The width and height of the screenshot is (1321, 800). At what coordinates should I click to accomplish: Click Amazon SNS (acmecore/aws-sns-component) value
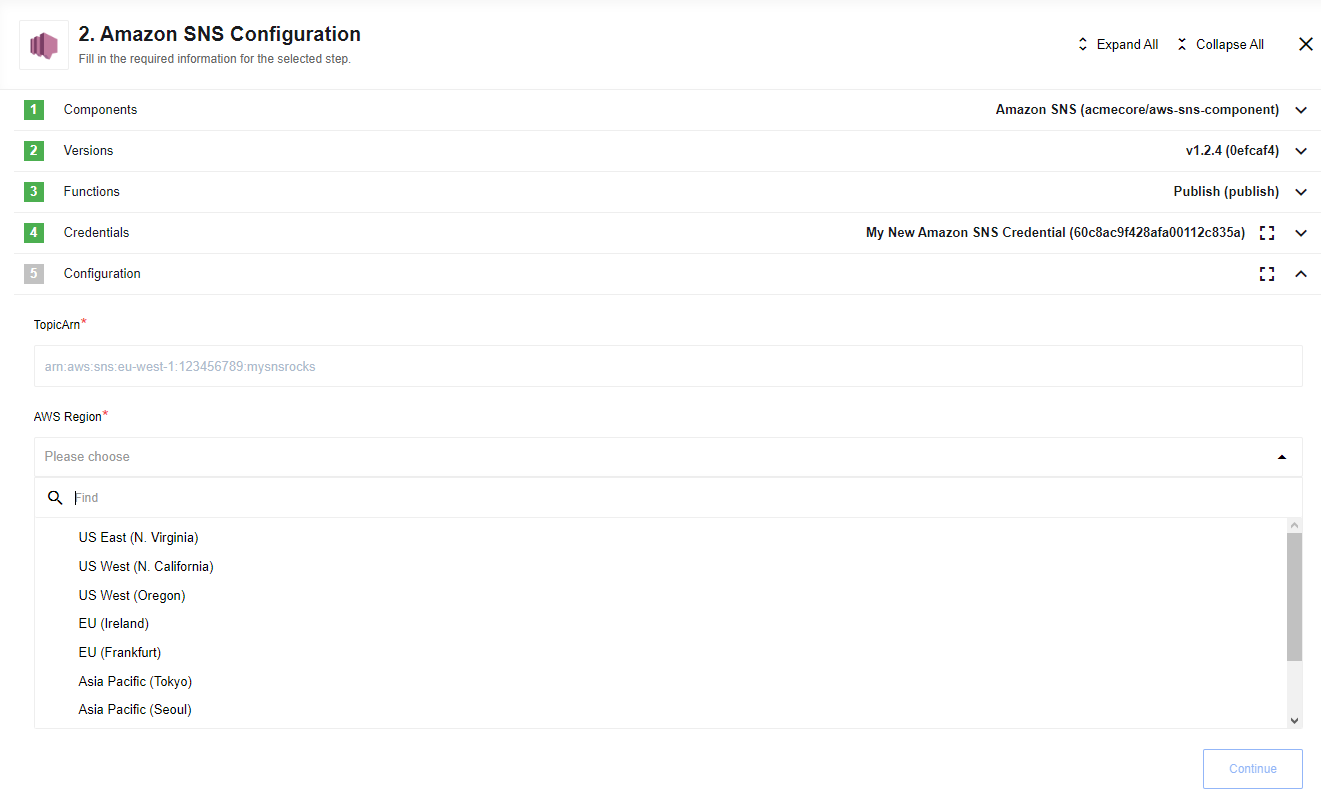1137,110
